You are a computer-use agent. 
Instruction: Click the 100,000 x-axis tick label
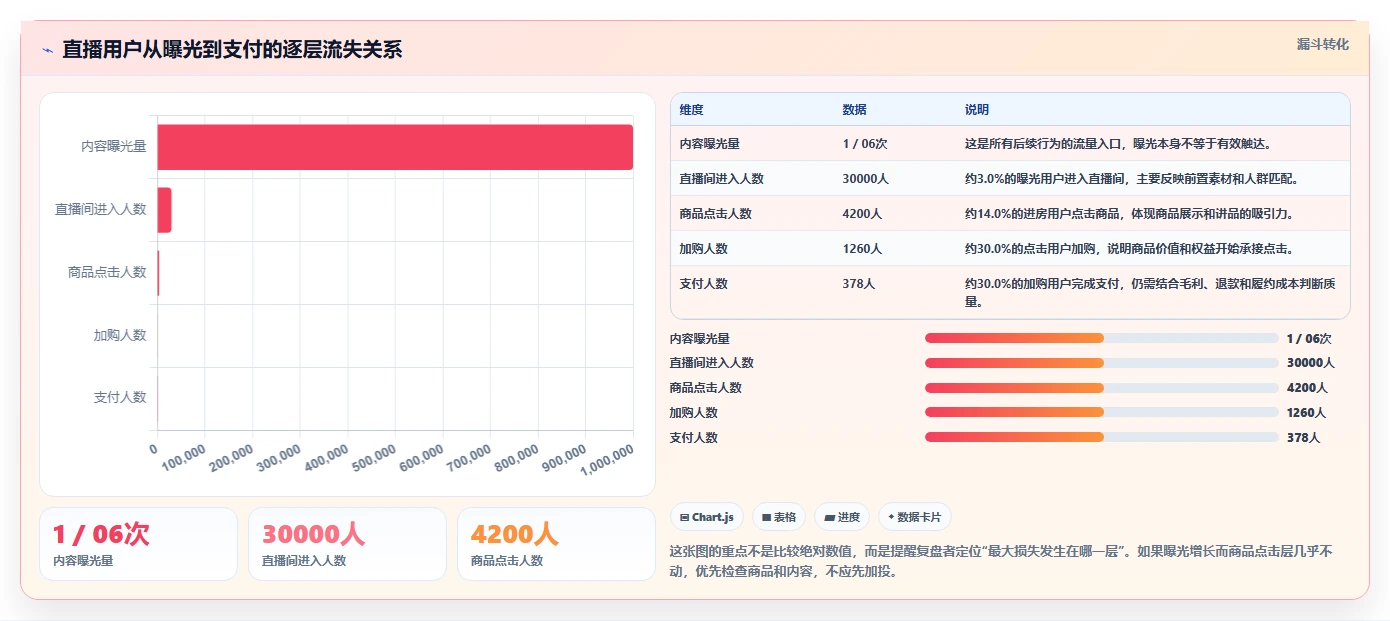click(184, 458)
